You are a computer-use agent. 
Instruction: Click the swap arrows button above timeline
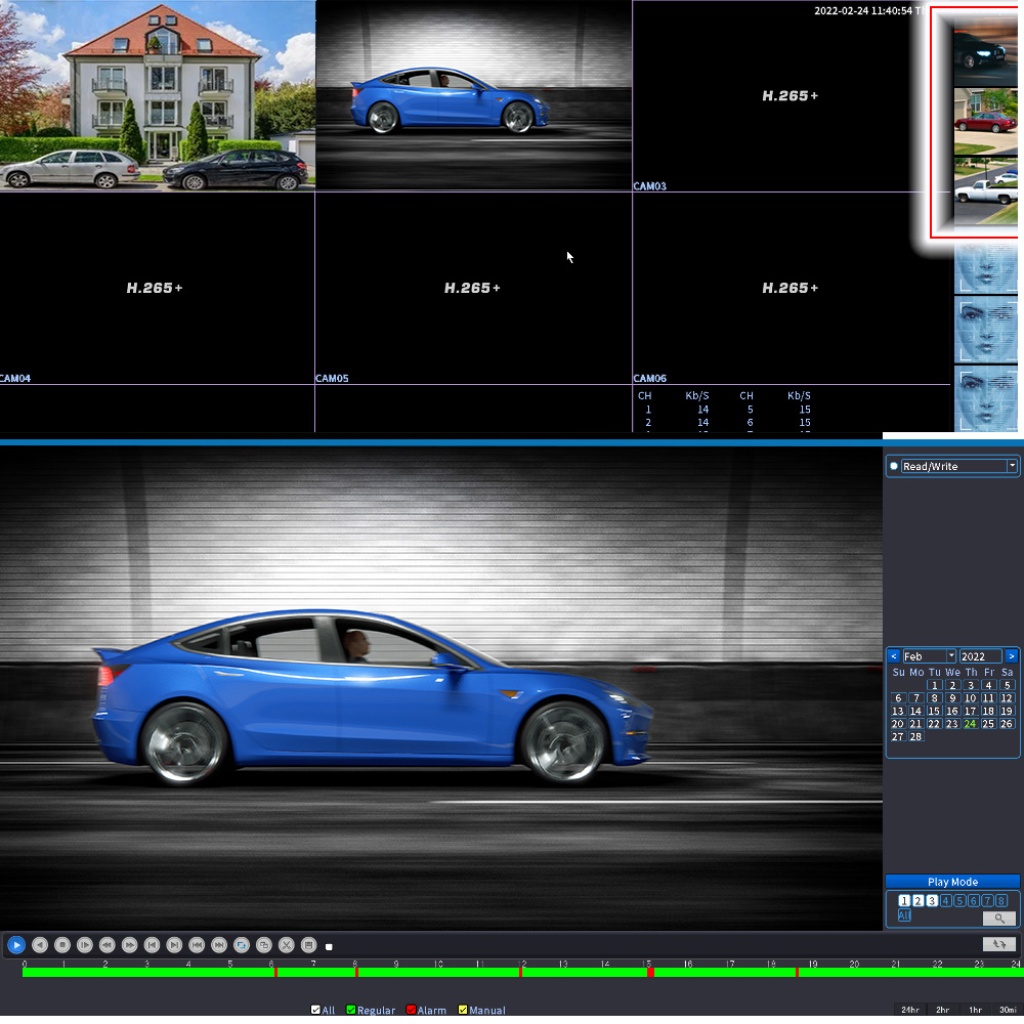tap(998, 944)
